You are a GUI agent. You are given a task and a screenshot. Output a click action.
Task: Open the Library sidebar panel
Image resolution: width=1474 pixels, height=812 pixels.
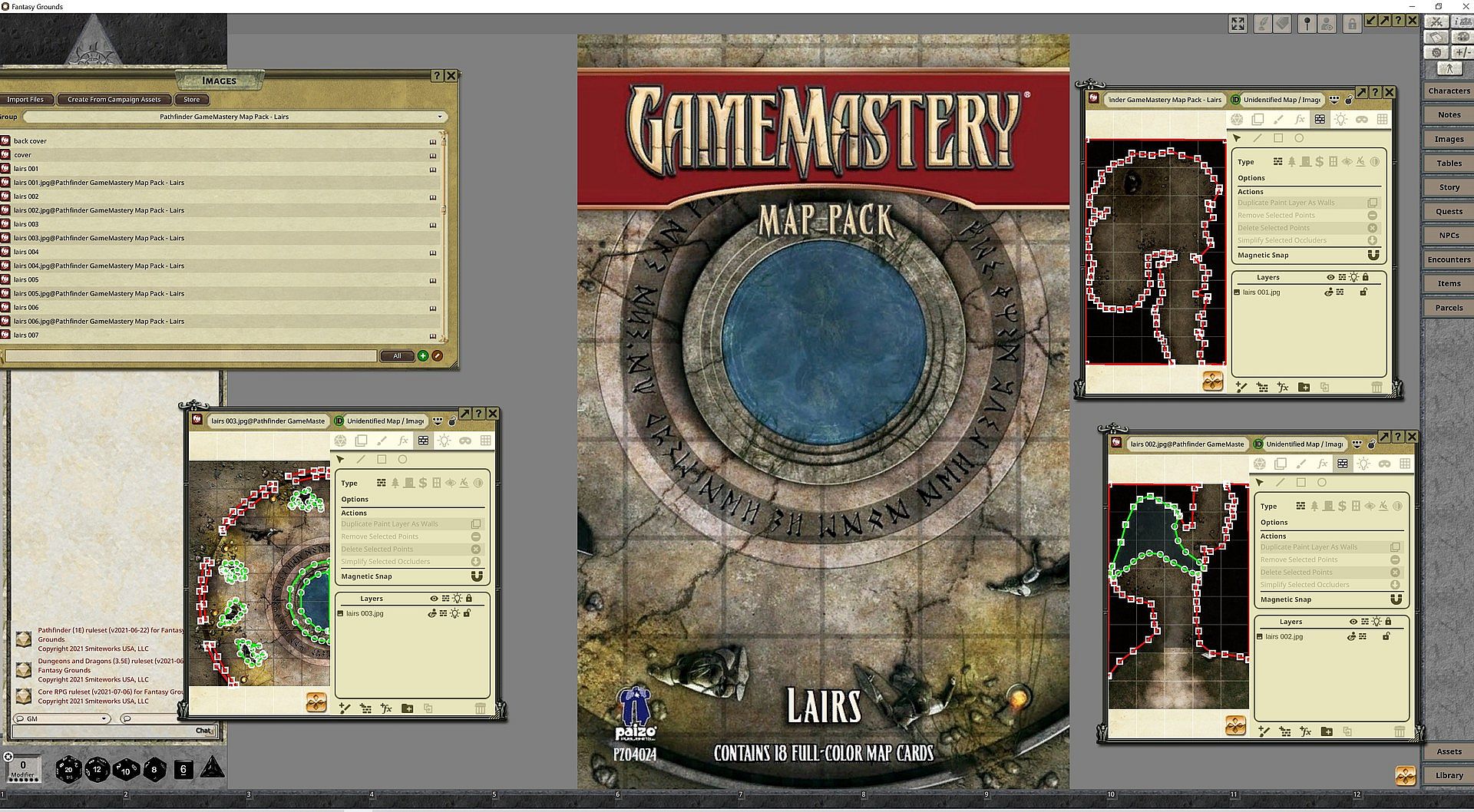tap(1449, 775)
